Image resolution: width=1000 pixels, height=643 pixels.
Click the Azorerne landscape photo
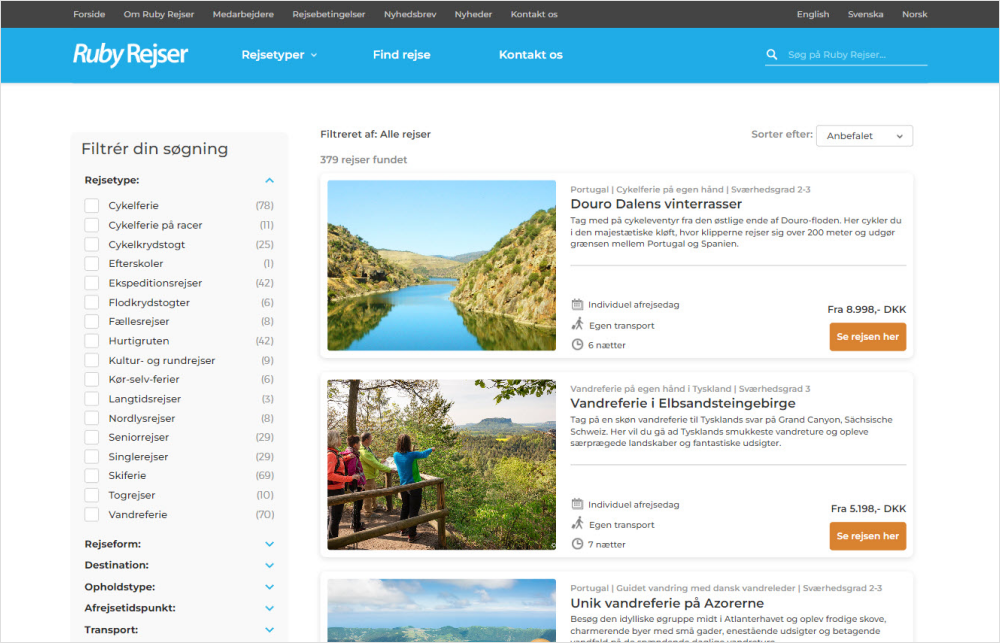tap(441, 610)
